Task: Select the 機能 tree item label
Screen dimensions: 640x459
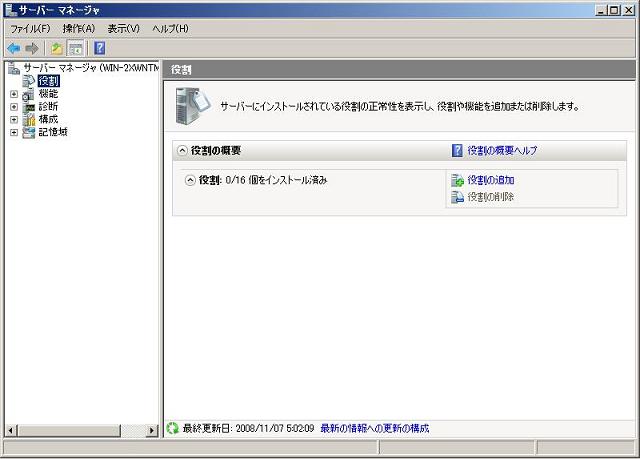Action: pos(48,94)
